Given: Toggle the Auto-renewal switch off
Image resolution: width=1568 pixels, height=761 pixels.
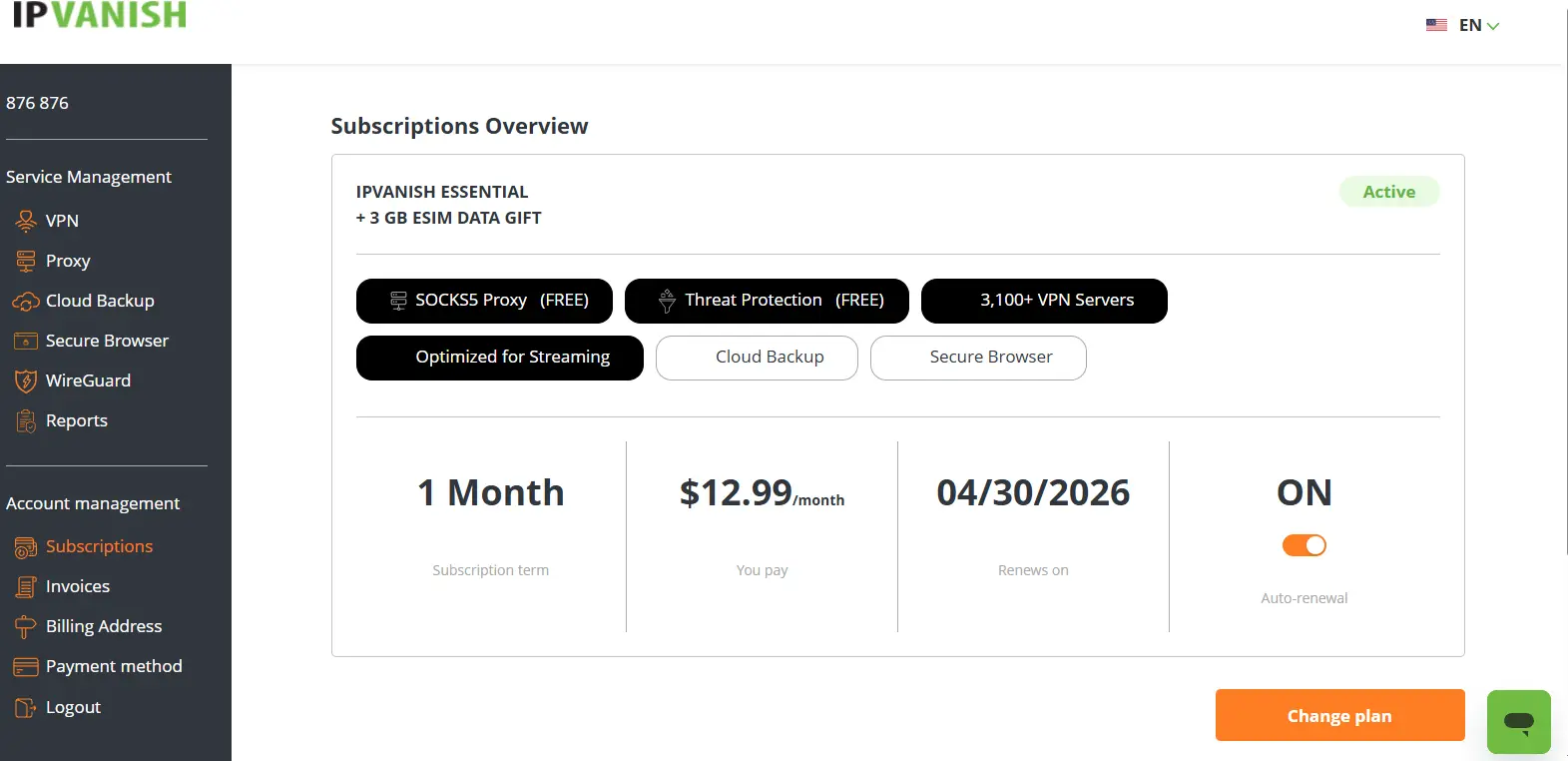Looking at the screenshot, I should [x=1304, y=545].
